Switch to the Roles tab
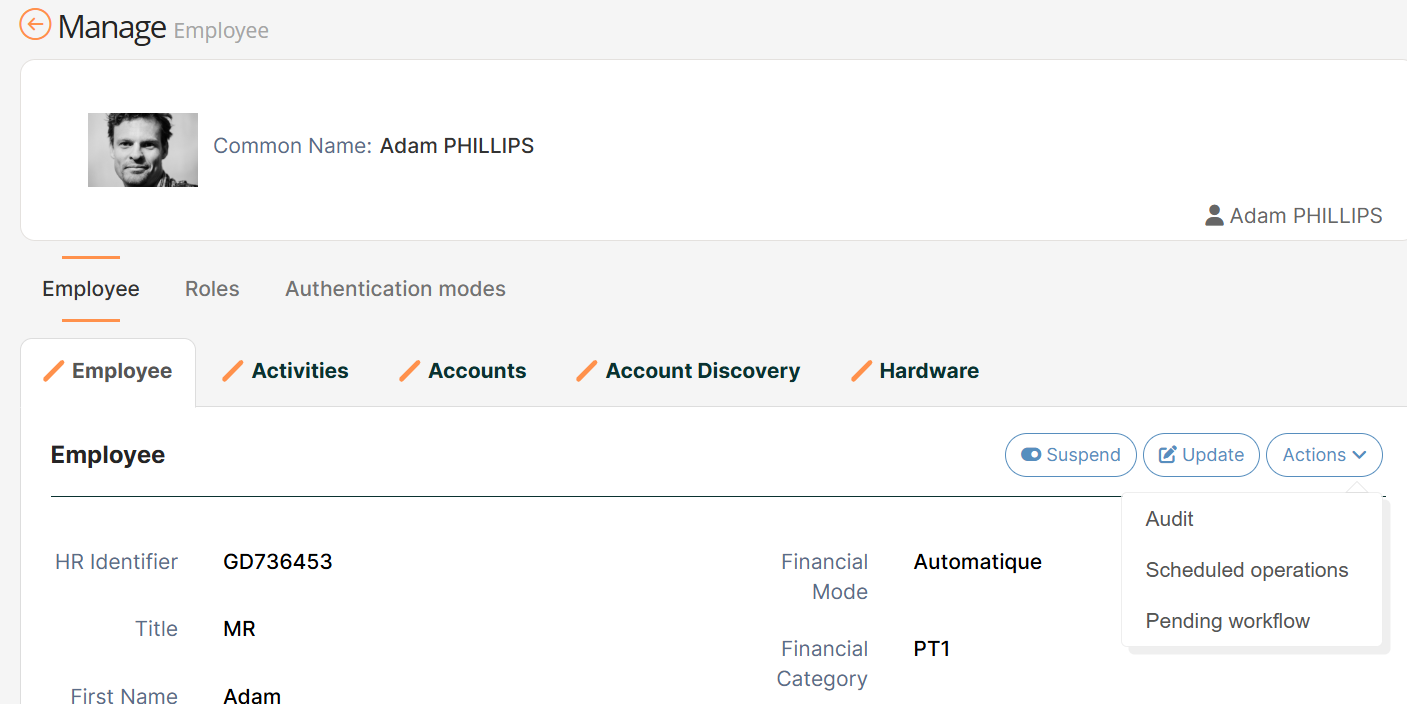The height and width of the screenshot is (704, 1407). tap(212, 289)
